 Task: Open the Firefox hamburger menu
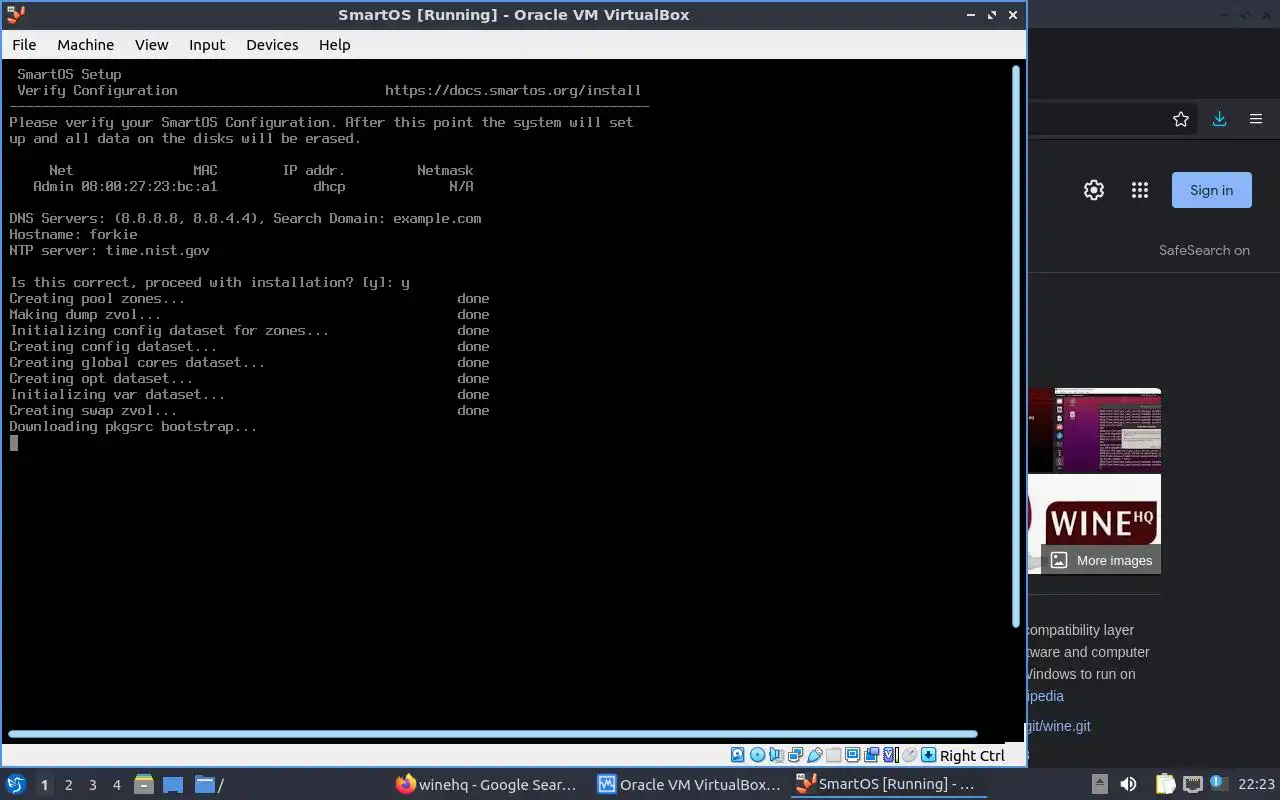tap(1256, 119)
